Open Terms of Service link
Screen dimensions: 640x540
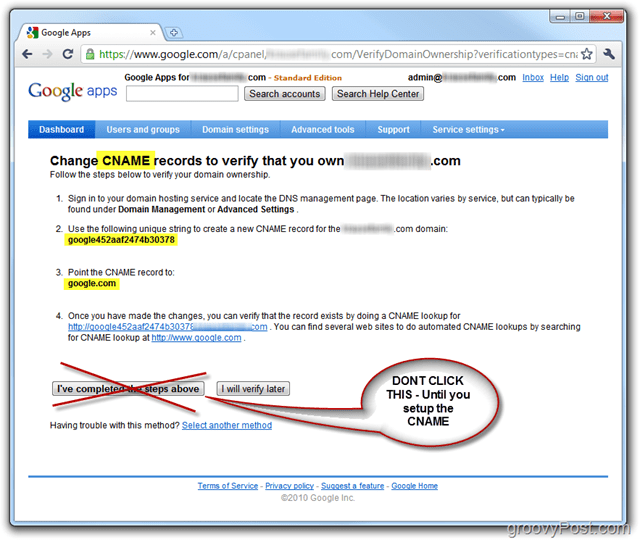(228, 486)
